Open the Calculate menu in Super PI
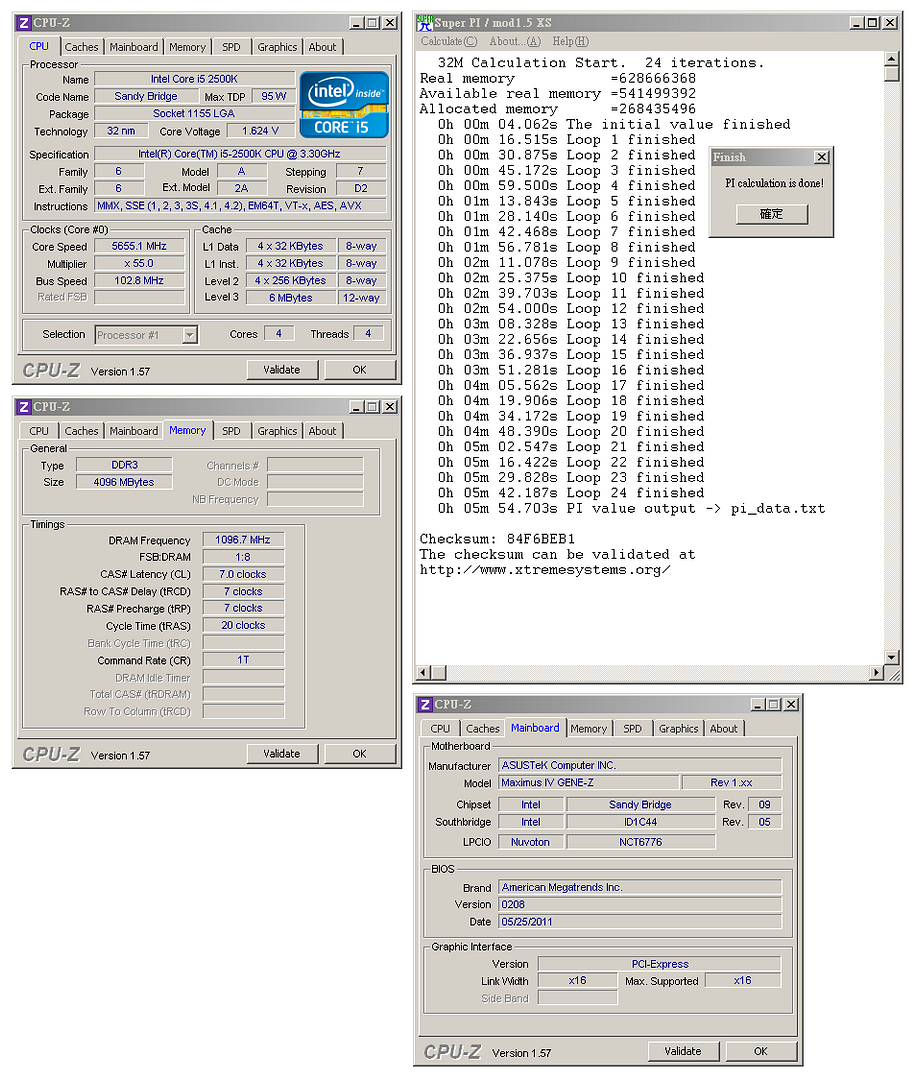This screenshot has height=1080, width=917. click(x=449, y=41)
